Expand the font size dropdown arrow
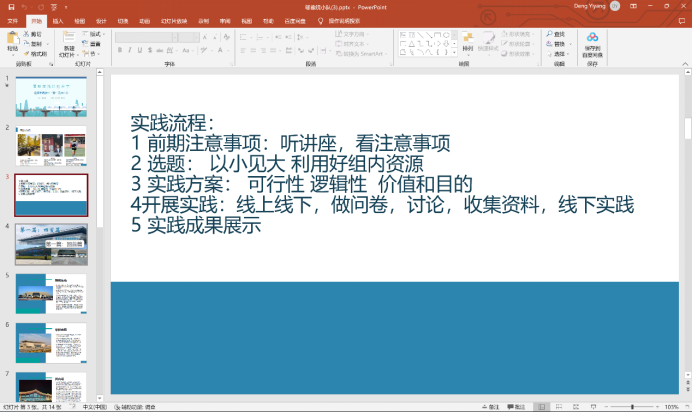693x413 pixels. coord(195,38)
